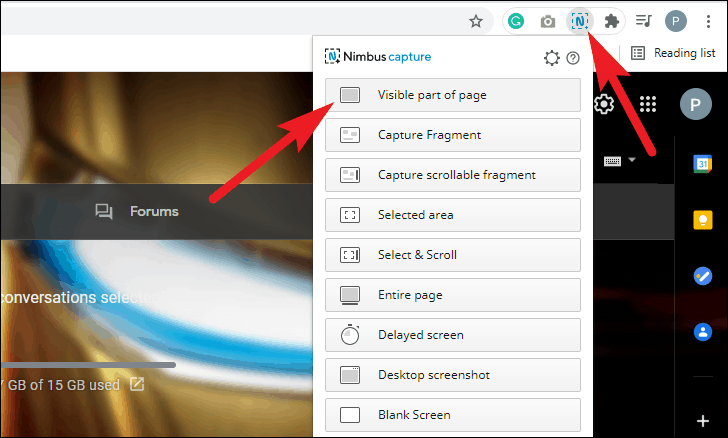Open the Reading list
Screen dimensions: 728x438
coord(673,53)
